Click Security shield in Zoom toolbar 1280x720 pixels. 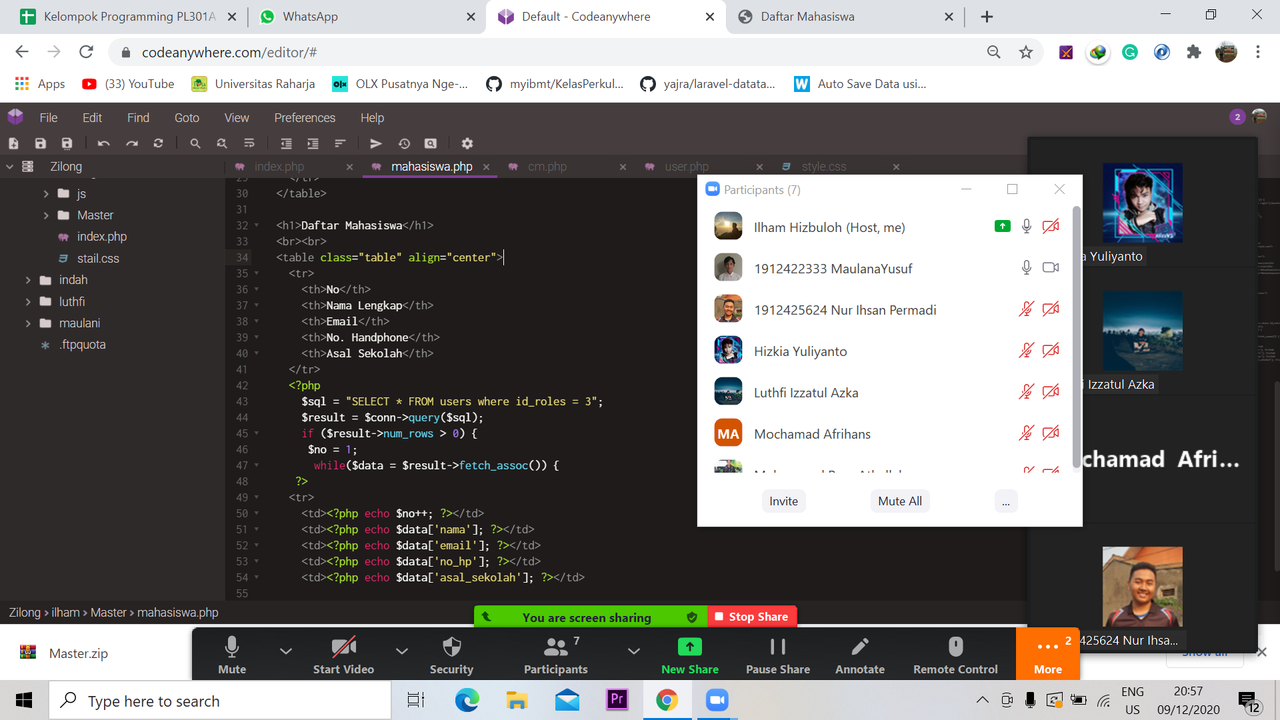(451, 656)
